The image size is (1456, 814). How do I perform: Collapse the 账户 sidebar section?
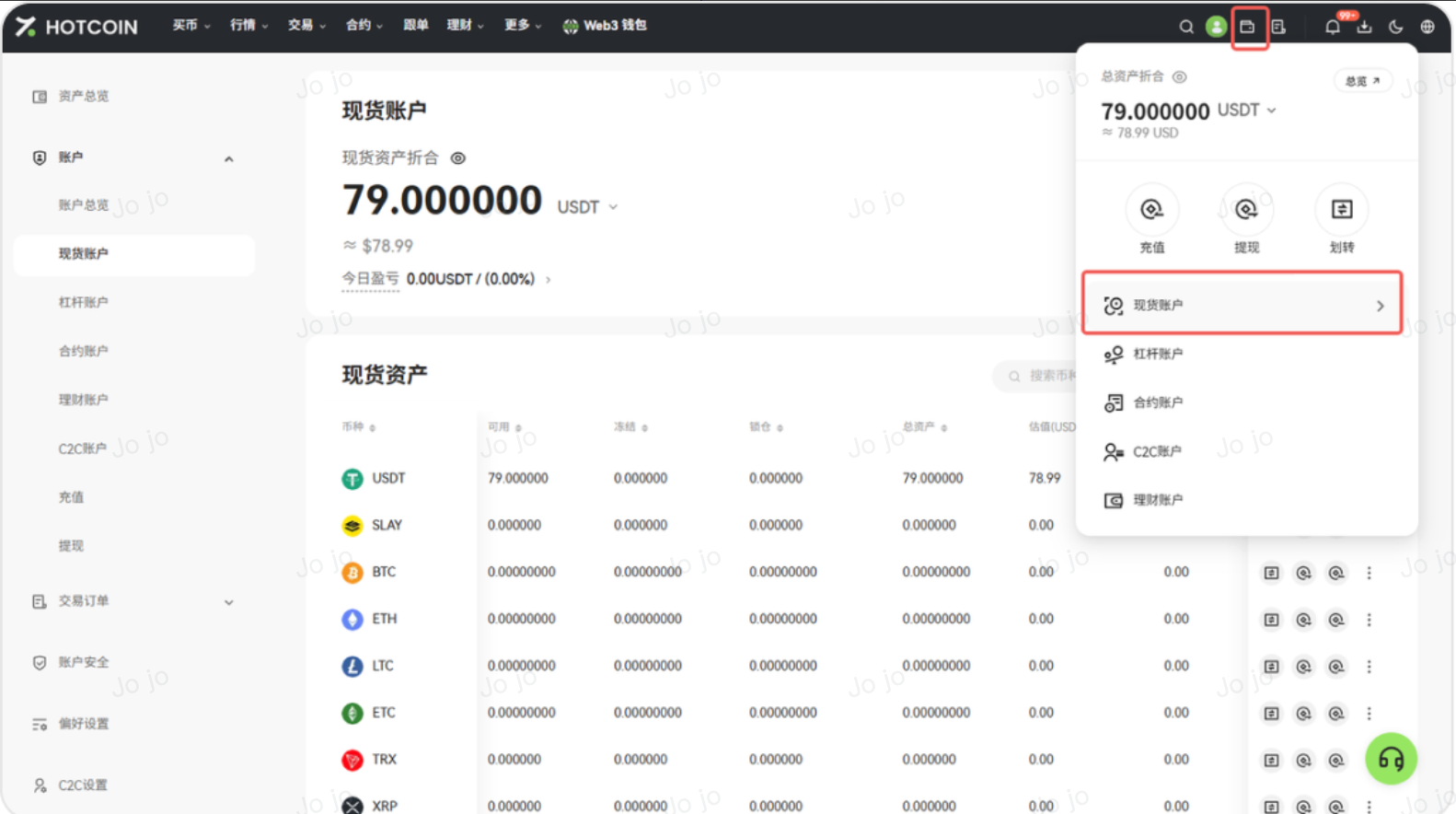(x=228, y=158)
